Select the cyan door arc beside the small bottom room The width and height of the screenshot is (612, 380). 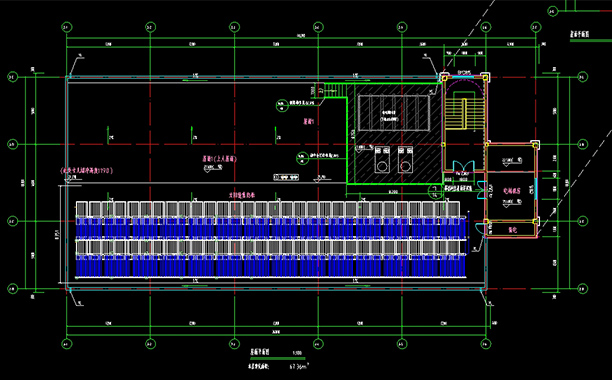[x=479, y=228]
